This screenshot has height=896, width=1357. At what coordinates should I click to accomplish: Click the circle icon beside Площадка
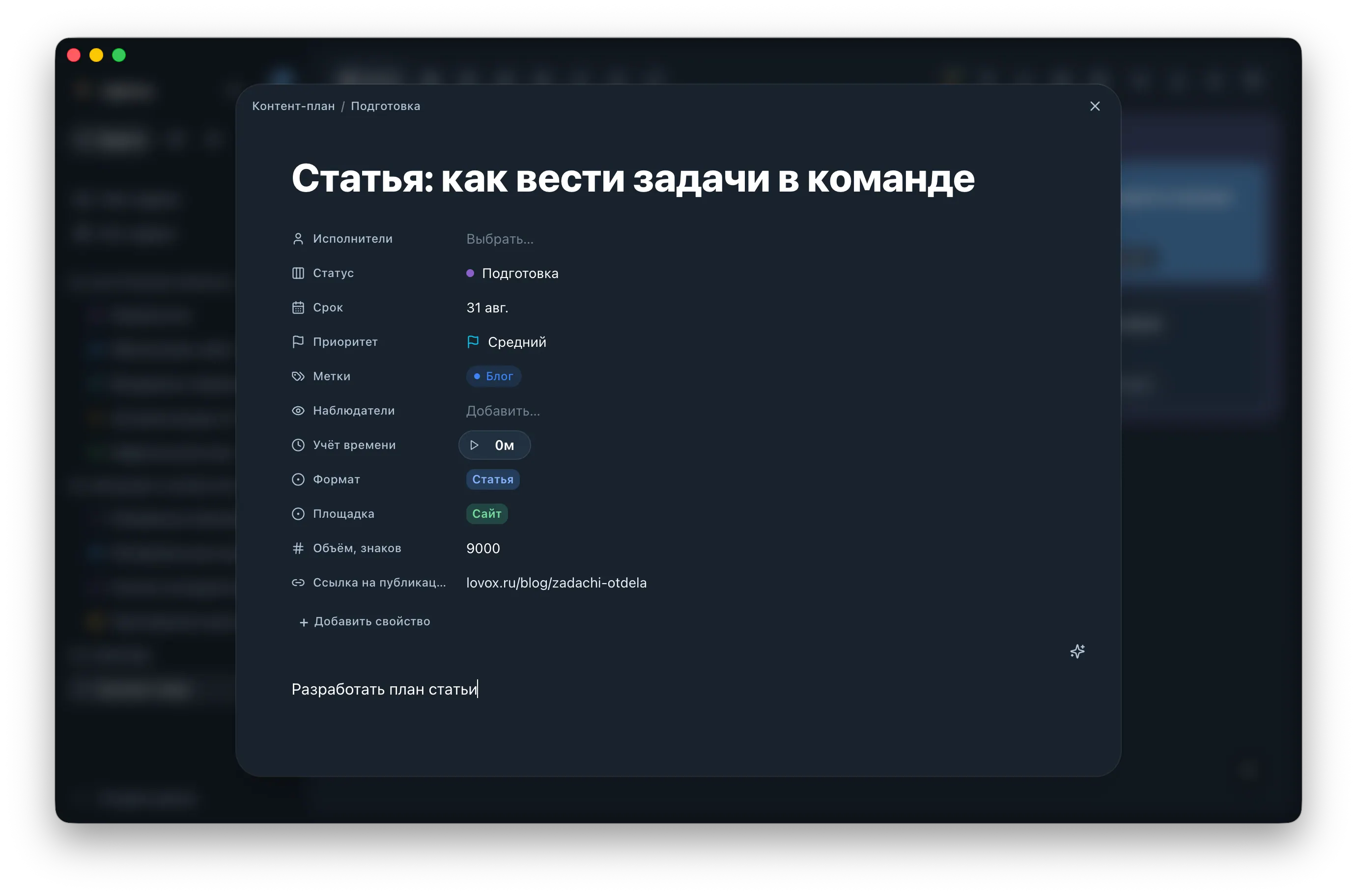[298, 514]
